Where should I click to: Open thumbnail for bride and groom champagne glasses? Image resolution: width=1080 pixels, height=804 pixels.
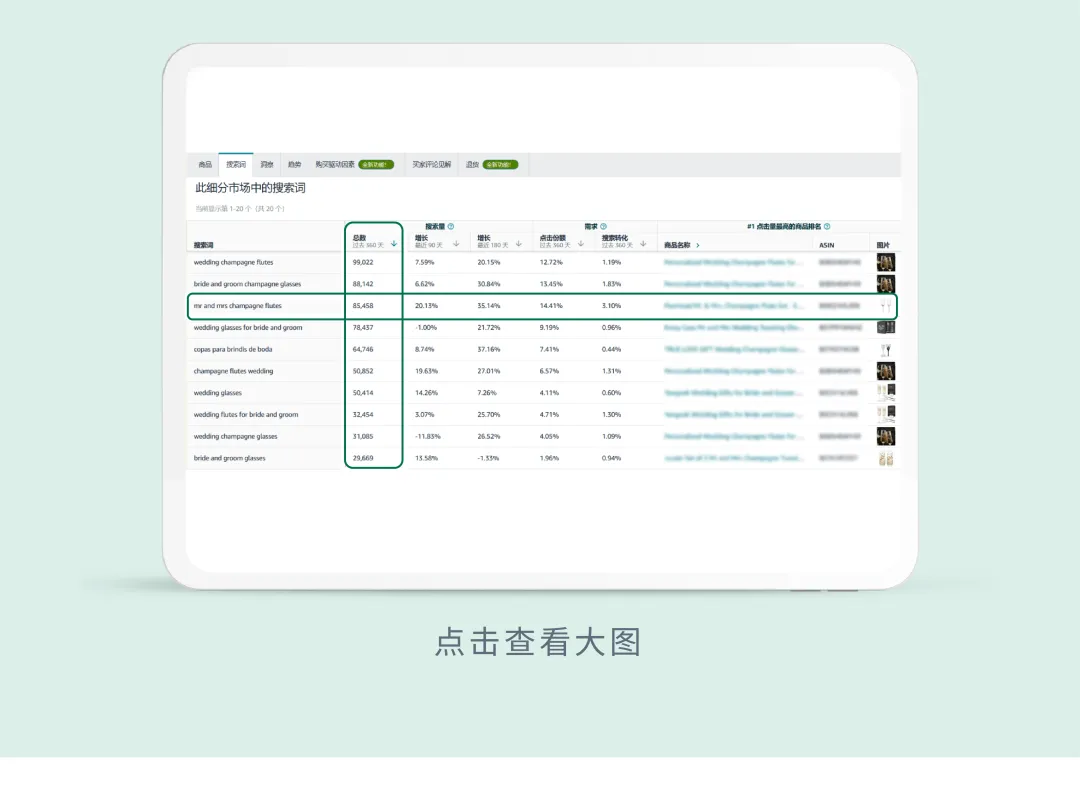886,284
